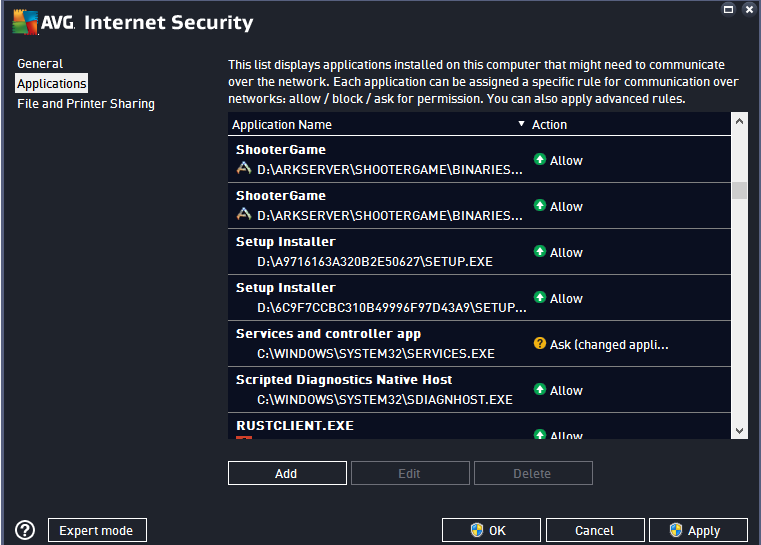Click the ARK icon of first ShooterGame entry
The width and height of the screenshot is (761, 545).
pos(243,169)
